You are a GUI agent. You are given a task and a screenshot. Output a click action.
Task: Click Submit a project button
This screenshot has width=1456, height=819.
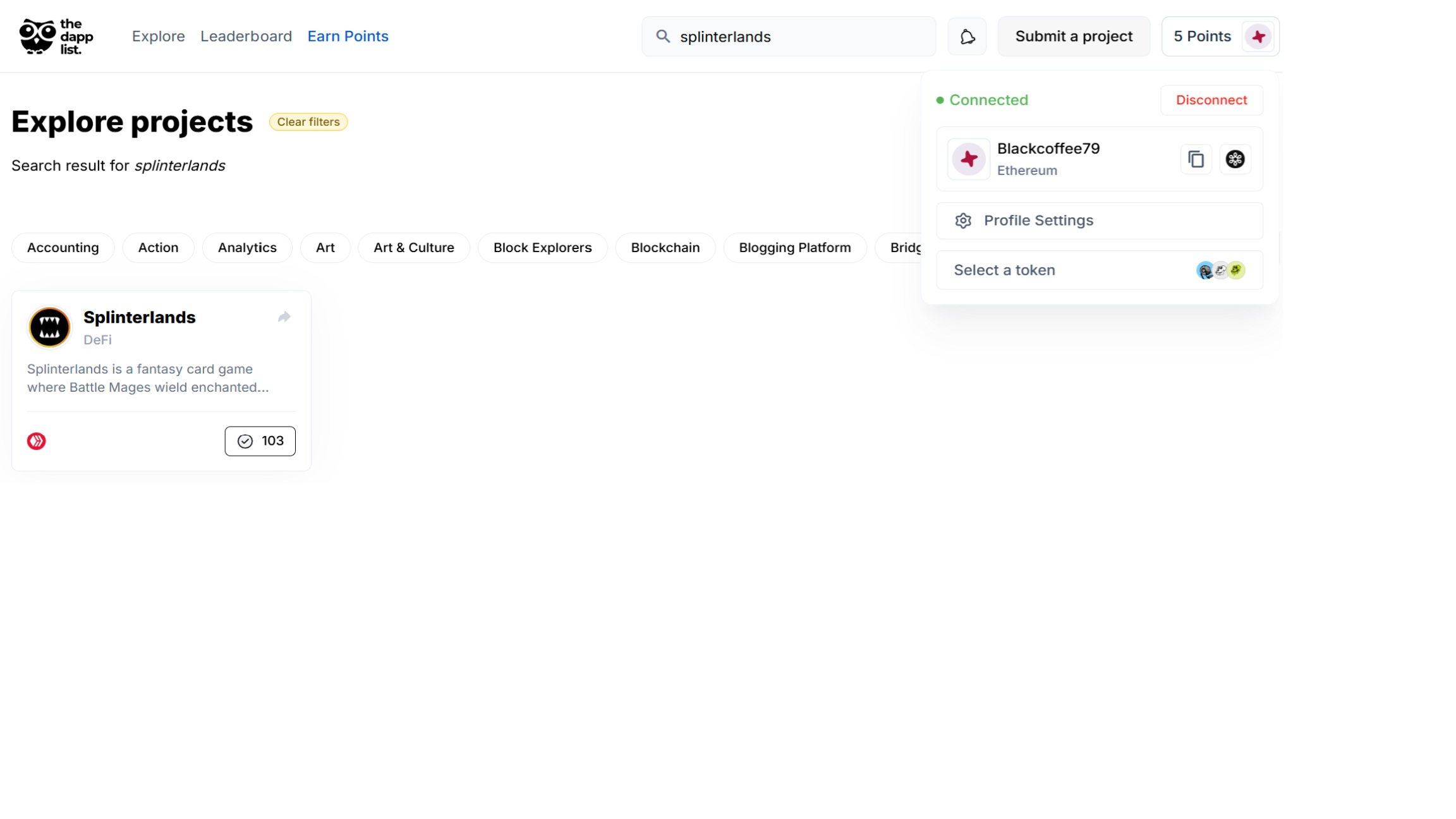point(1074,37)
